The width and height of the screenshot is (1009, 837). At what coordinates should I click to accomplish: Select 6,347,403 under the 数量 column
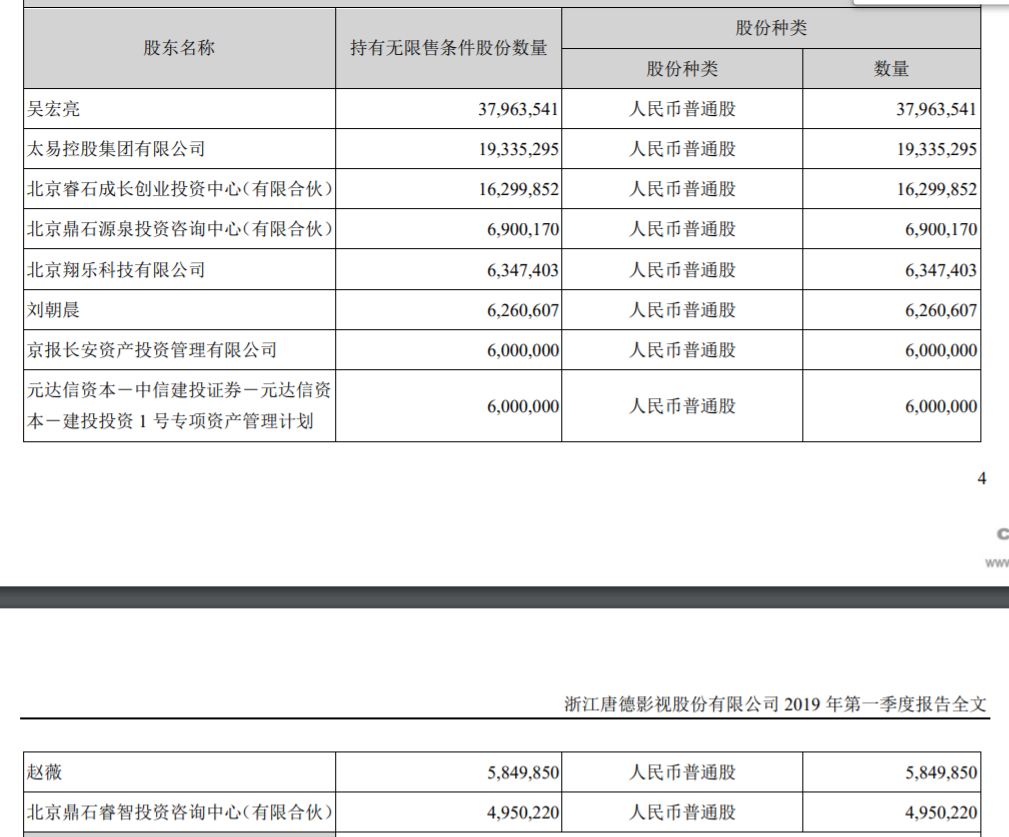[x=941, y=270]
